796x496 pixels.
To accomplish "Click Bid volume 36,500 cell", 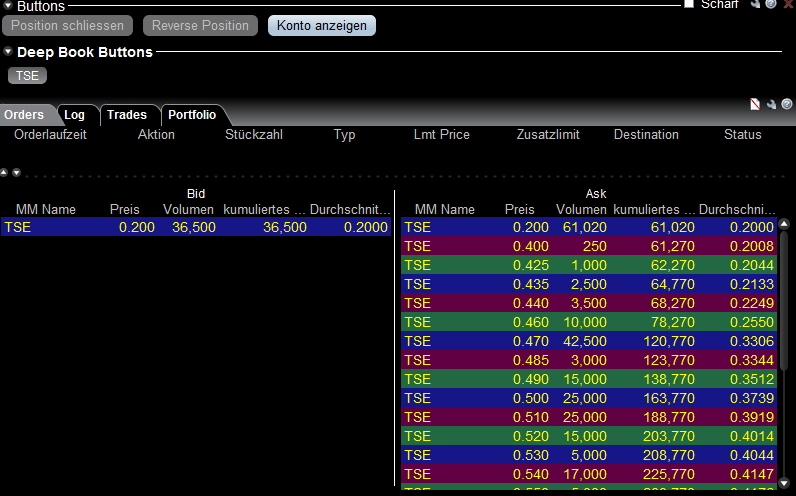I will pyautogui.click(x=194, y=227).
